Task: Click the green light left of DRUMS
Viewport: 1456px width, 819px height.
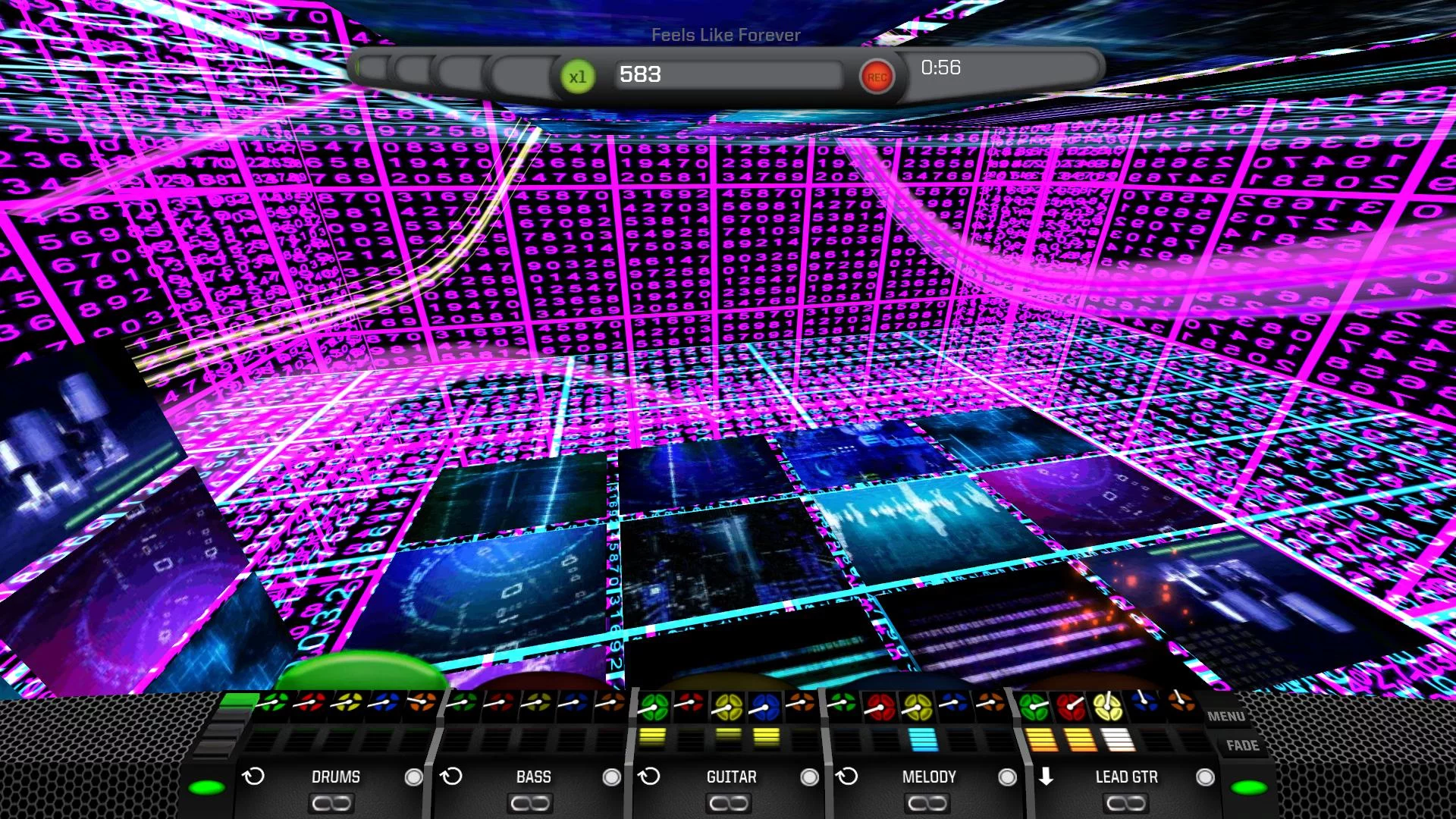Action: pos(206,787)
